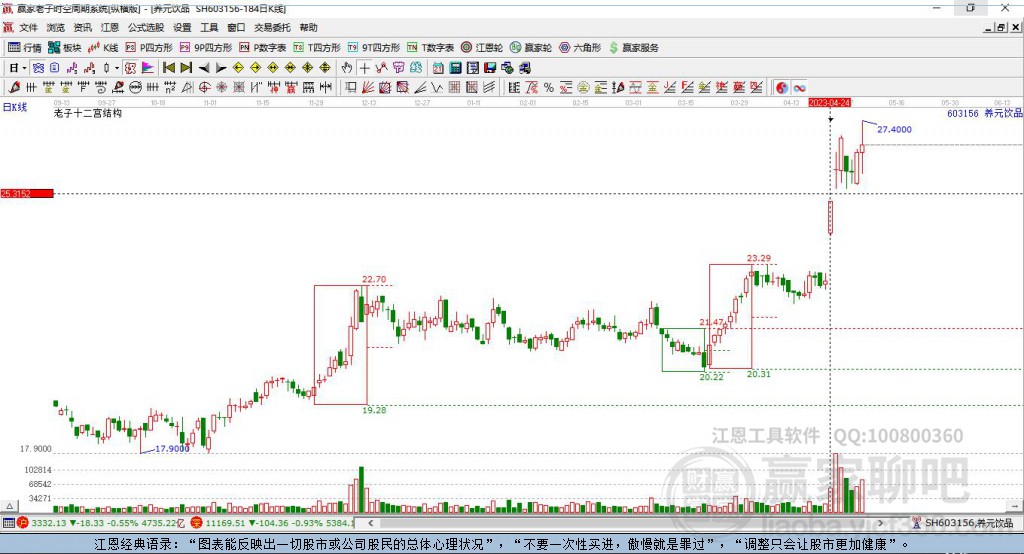Save chart with floppy disk icon
The image size is (1024, 554).
pos(490,68)
